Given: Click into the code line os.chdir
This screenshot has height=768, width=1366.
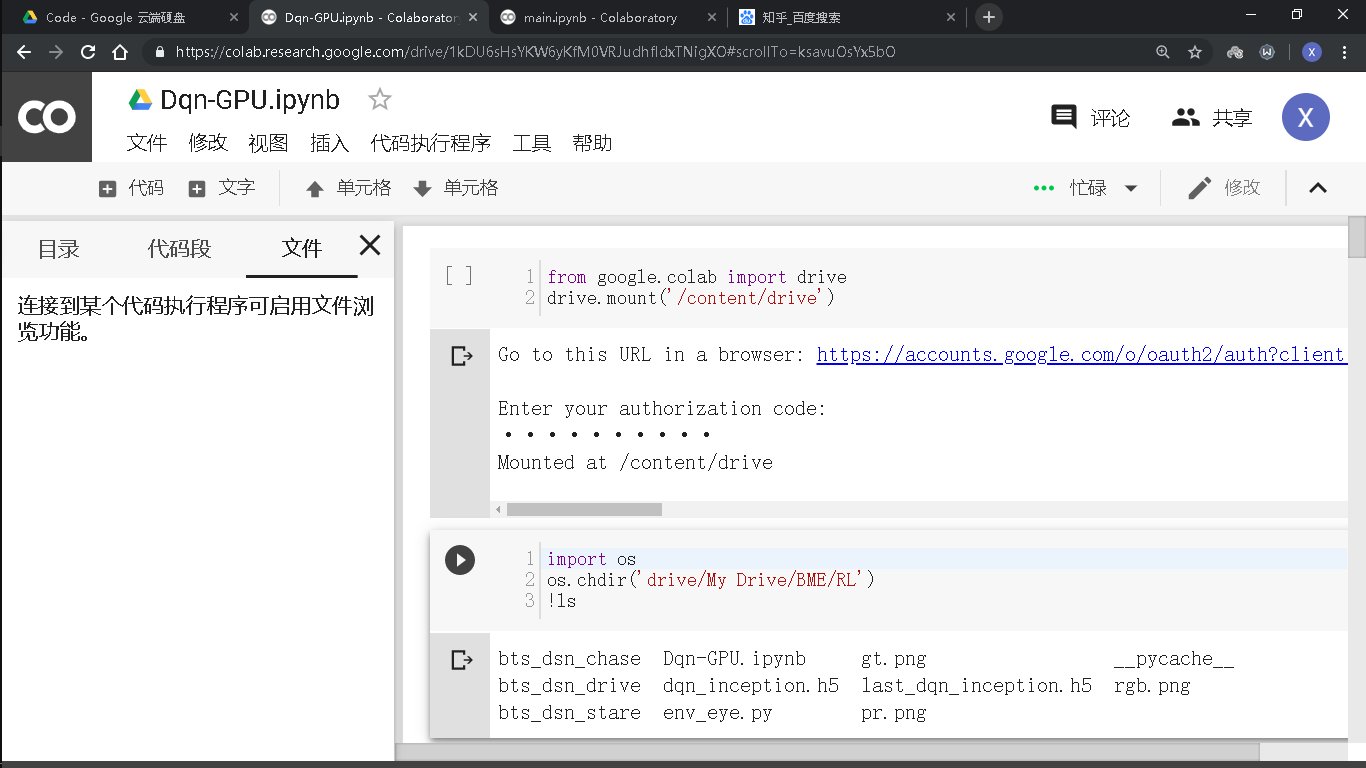Looking at the screenshot, I should 711,580.
